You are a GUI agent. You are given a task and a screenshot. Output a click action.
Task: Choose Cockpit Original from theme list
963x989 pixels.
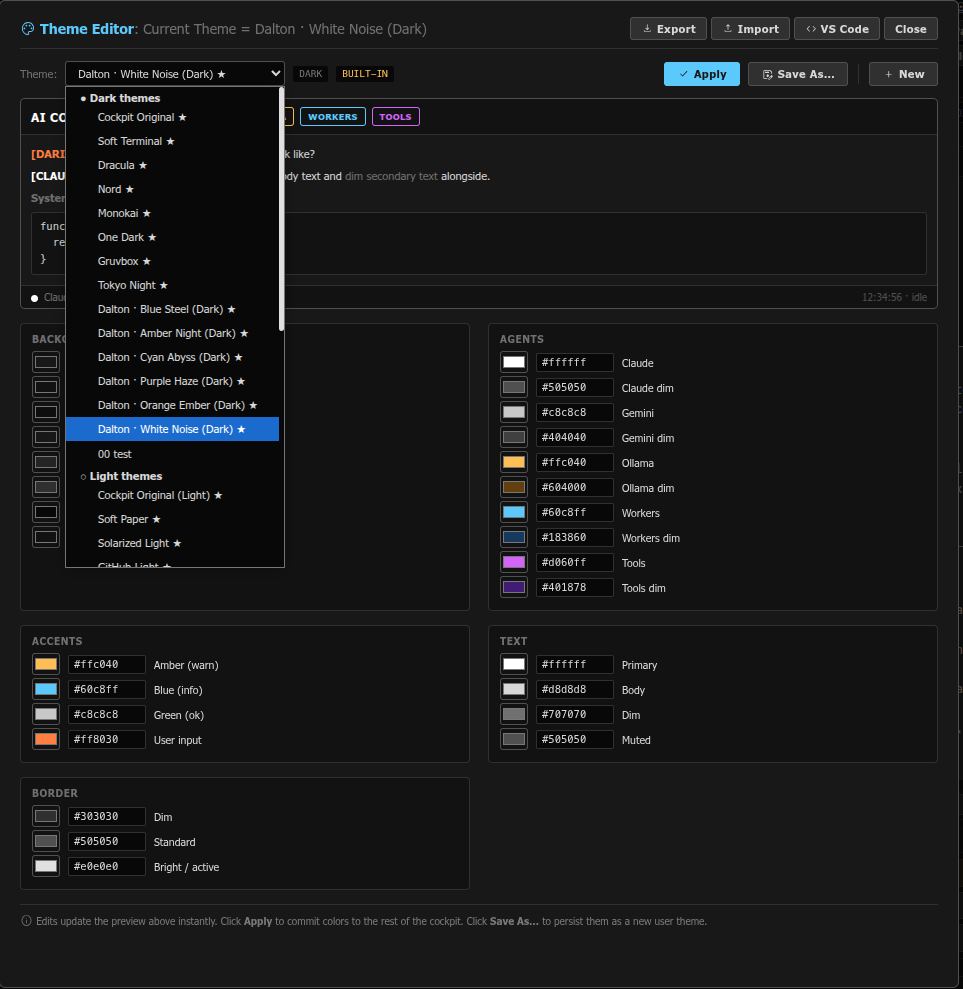pos(172,117)
